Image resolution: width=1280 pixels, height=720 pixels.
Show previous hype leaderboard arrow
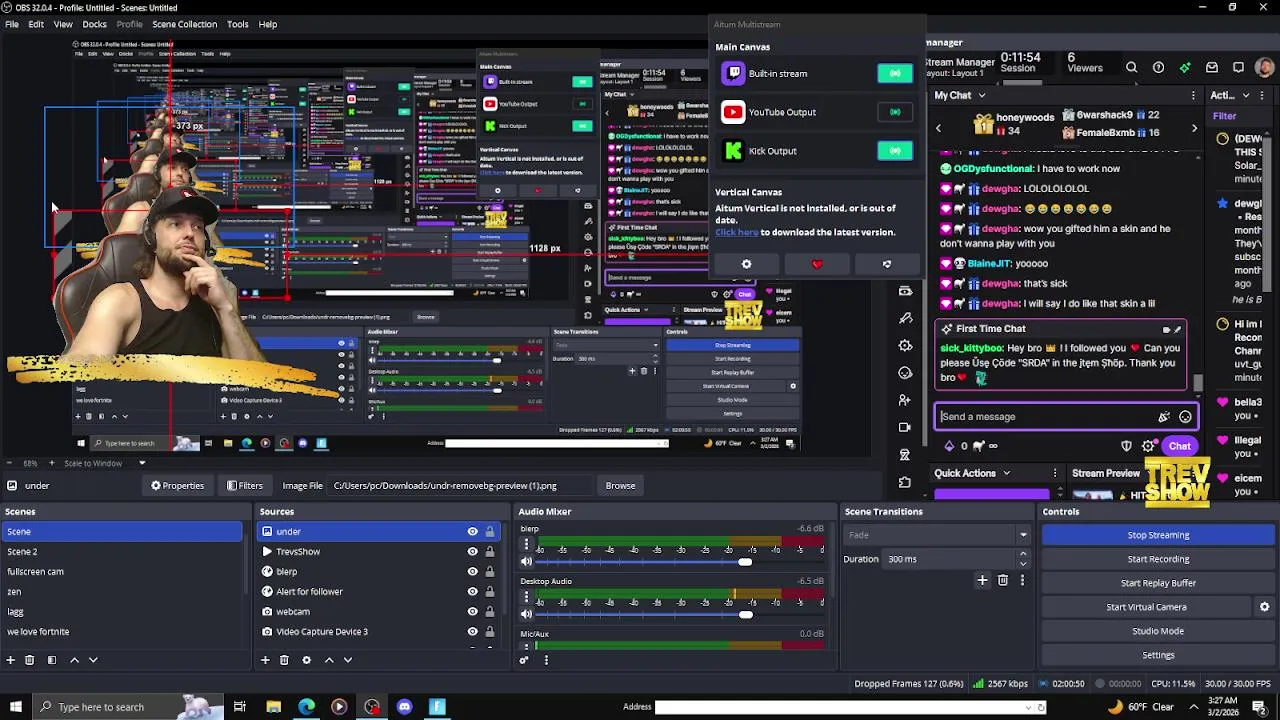click(938, 128)
